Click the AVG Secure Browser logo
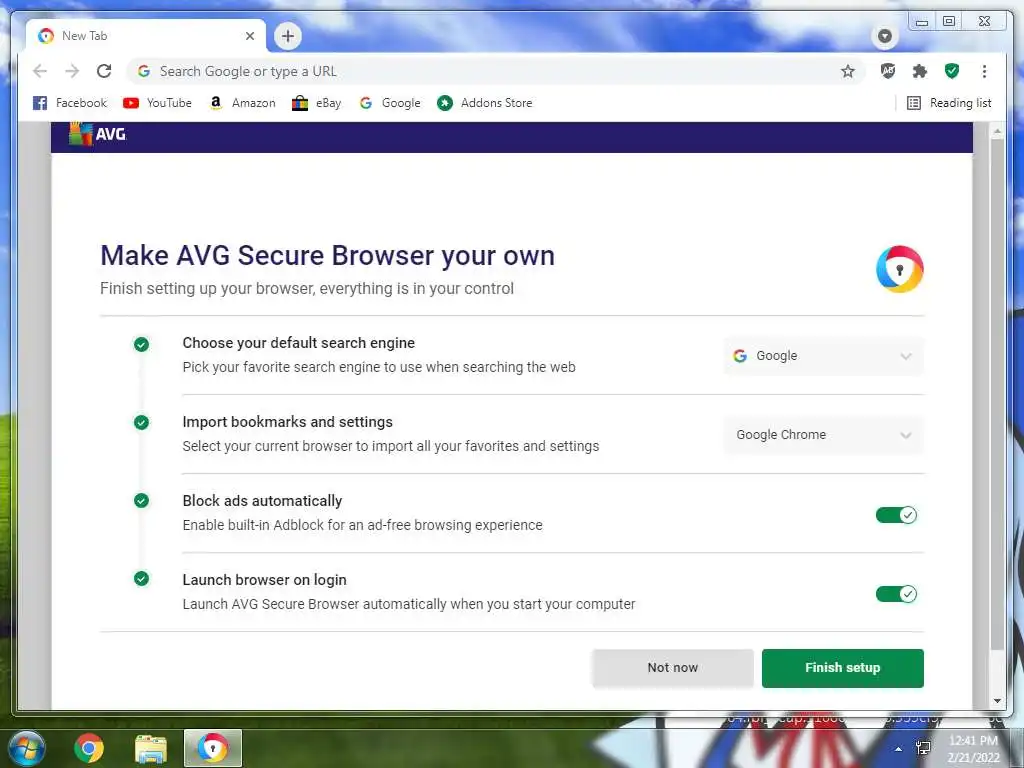This screenshot has width=1024, height=768. (899, 269)
